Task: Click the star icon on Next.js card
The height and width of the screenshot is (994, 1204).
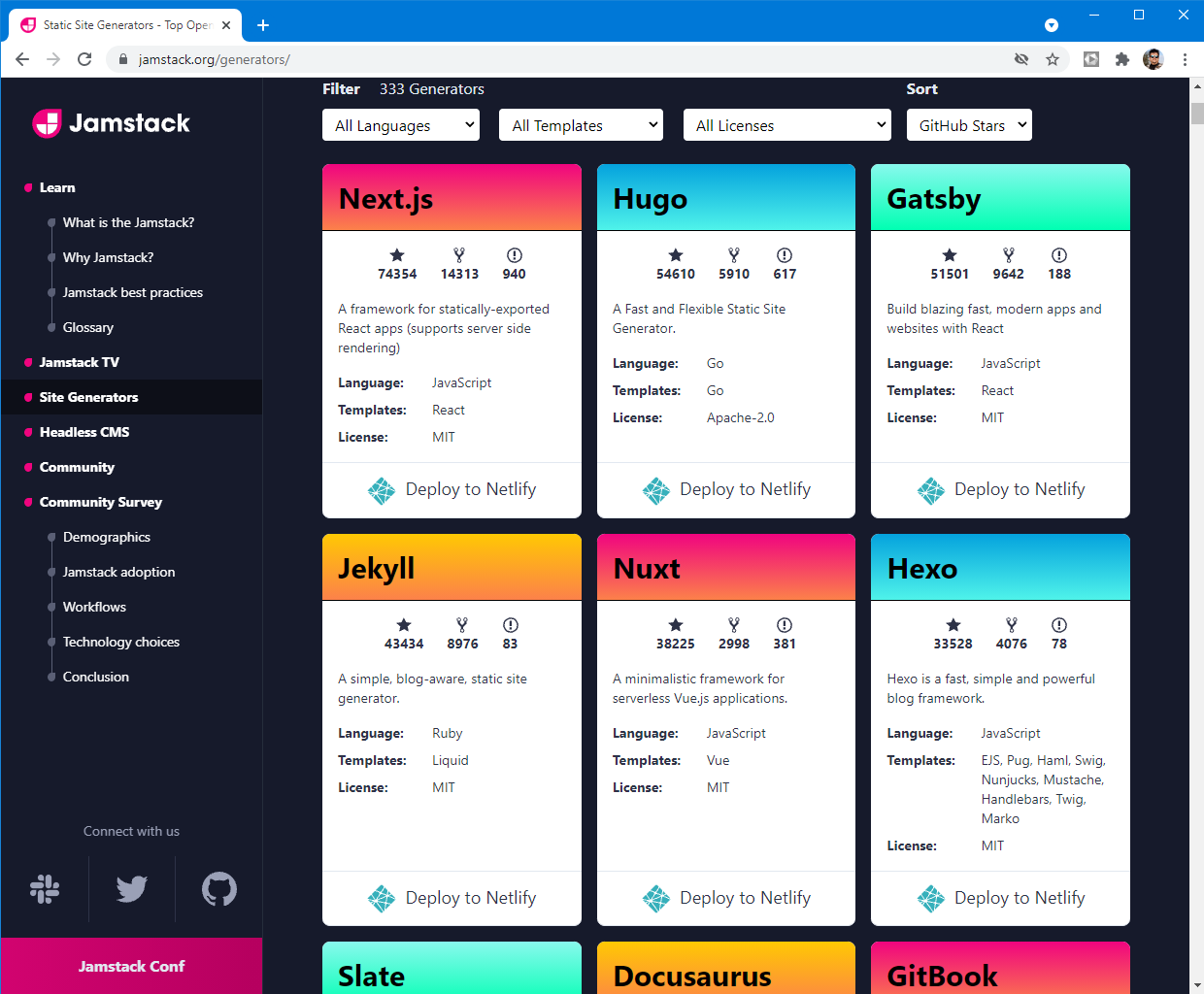Action: click(x=397, y=255)
